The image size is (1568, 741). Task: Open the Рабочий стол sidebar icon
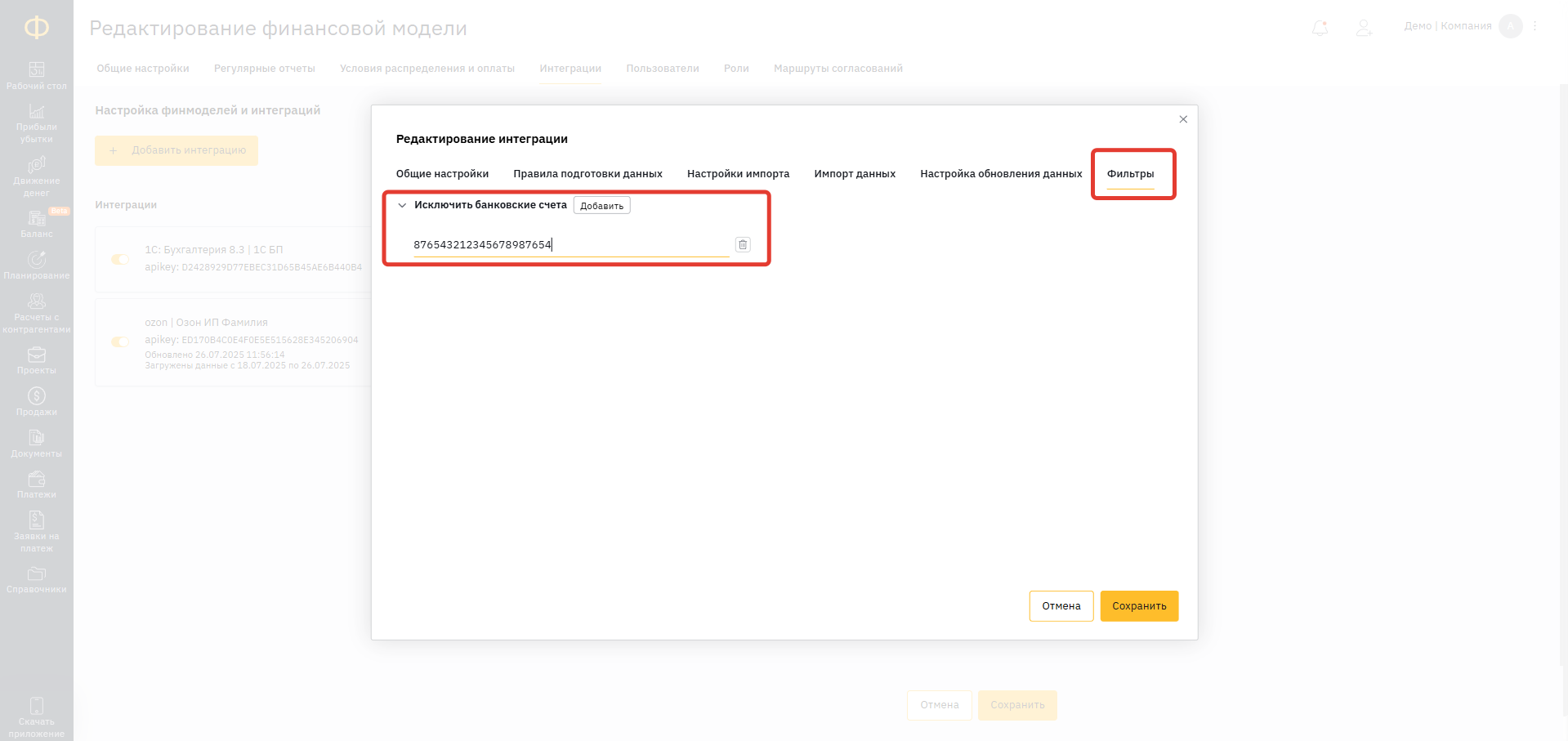pyautogui.click(x=37, y=76)
